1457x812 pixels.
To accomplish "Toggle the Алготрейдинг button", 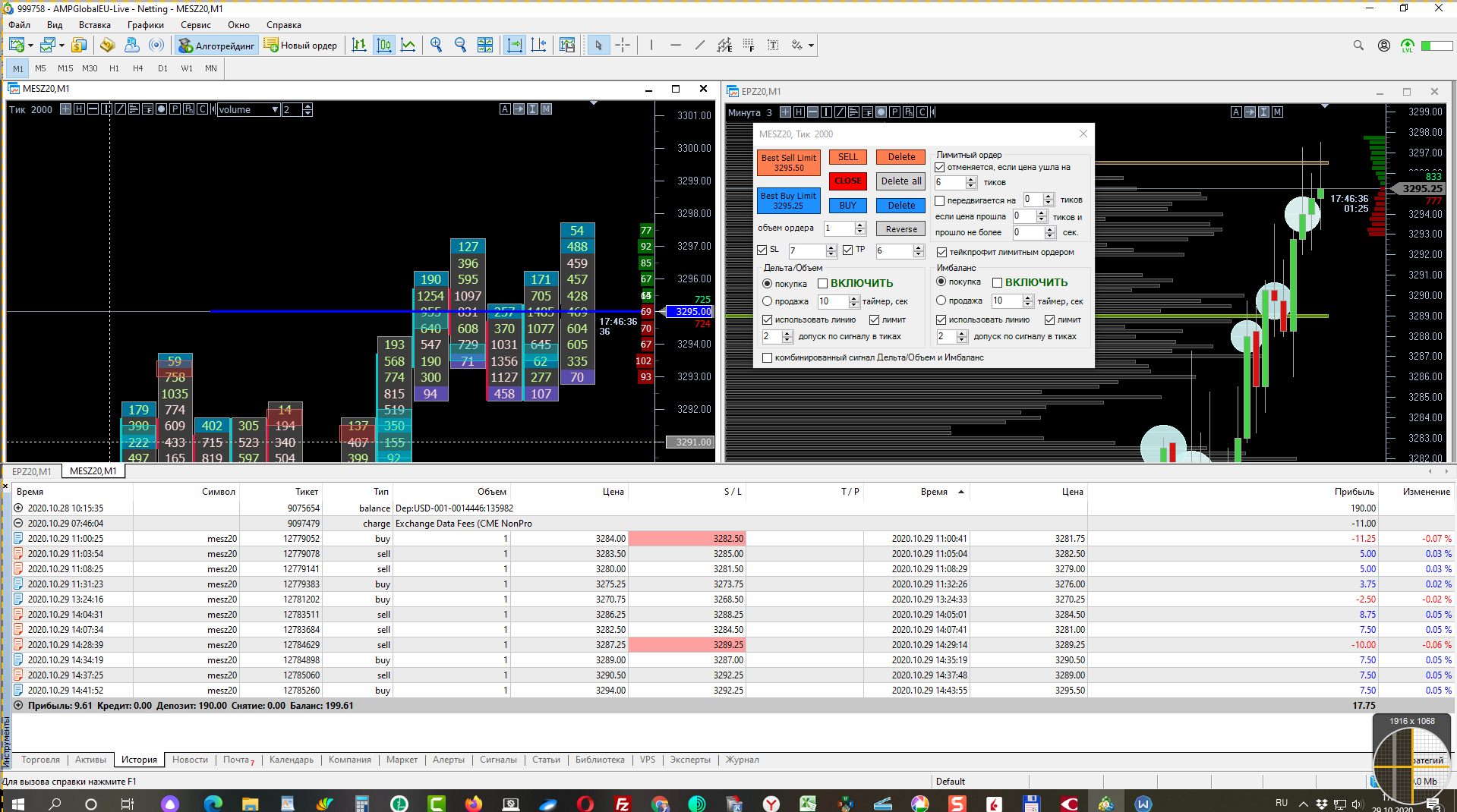I will click(x=217, y=46).
